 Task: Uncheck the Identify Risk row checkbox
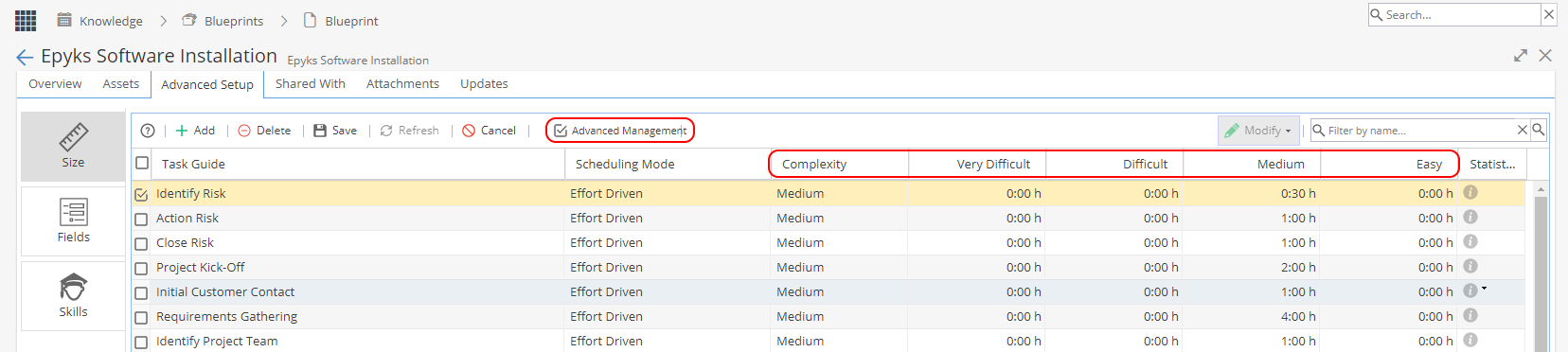click(x=141, y=194)
